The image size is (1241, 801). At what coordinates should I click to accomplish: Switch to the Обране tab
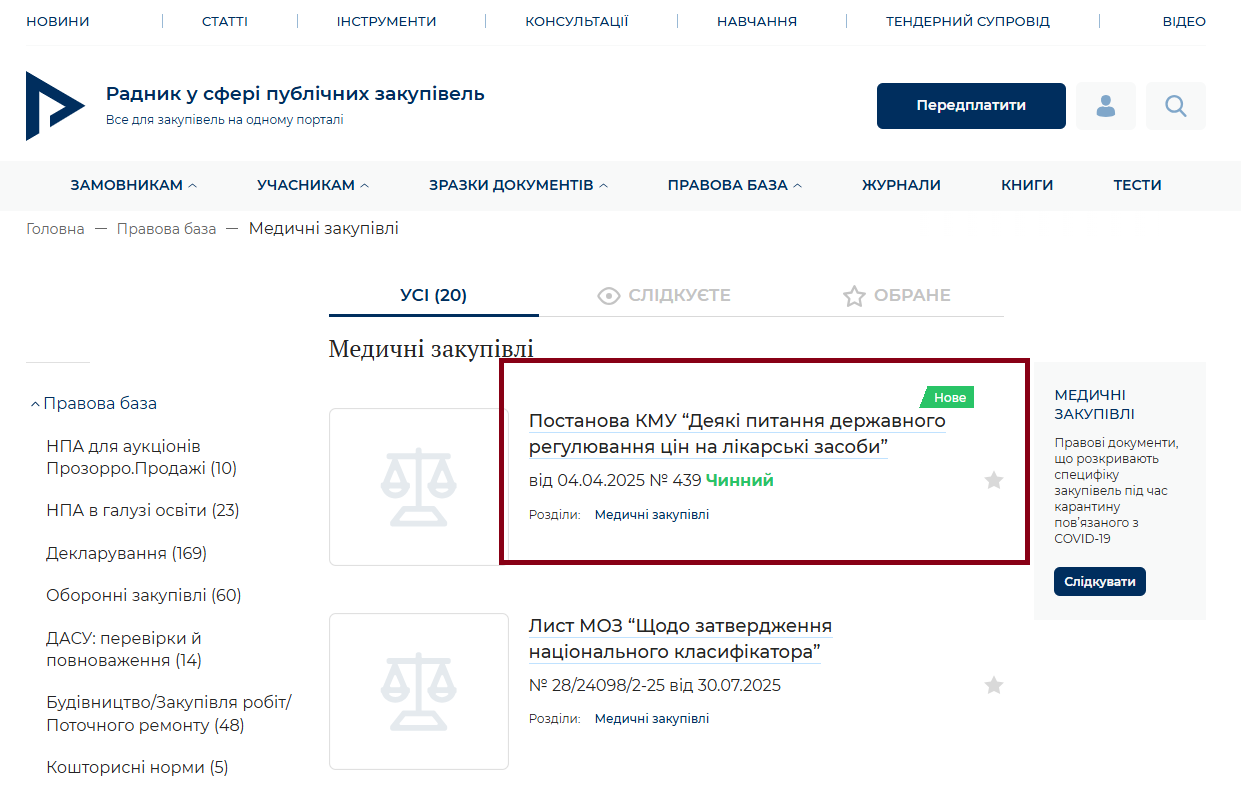pos(896,296)
